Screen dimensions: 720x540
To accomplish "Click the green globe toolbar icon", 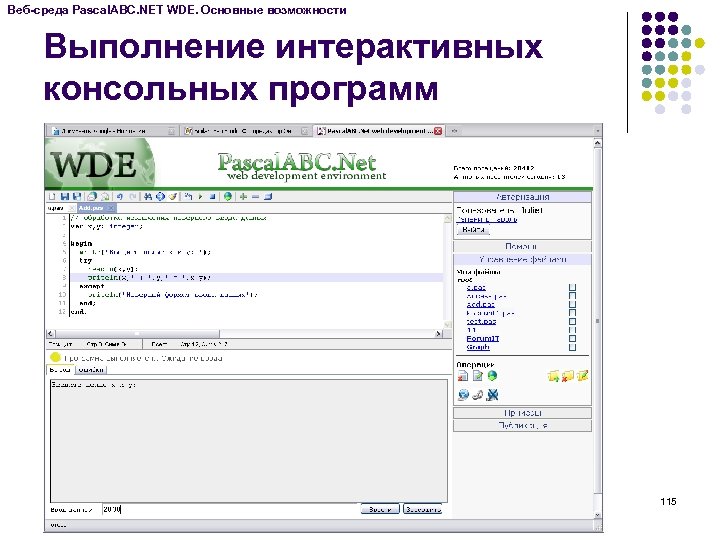I will (x=227, y=197).
